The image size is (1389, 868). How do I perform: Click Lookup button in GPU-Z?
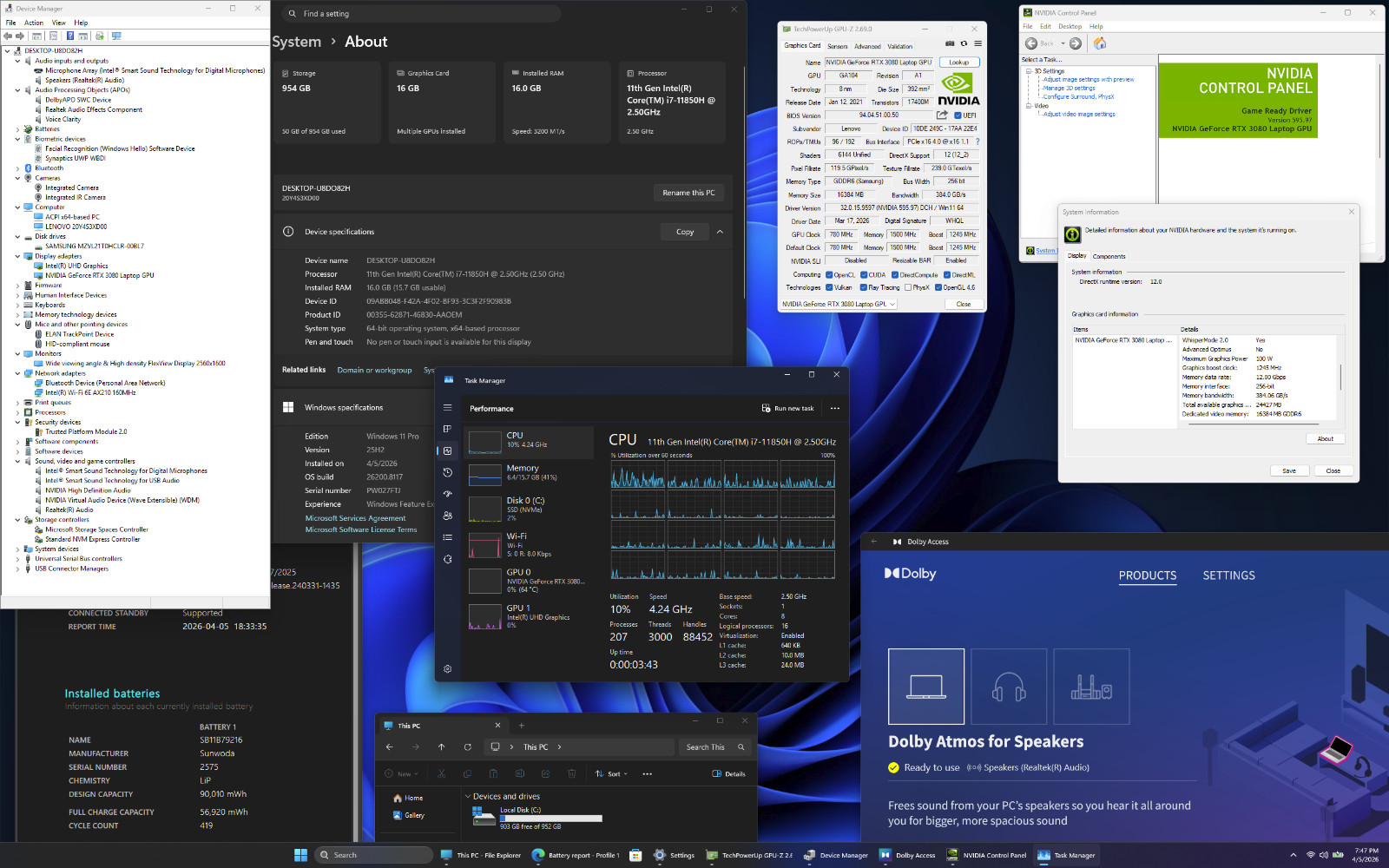pyautogui.click(x=958, y=62)
